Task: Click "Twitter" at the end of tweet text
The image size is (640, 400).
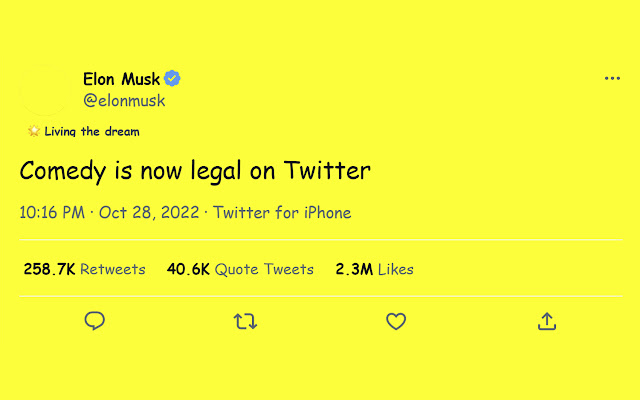Action: 327,171
